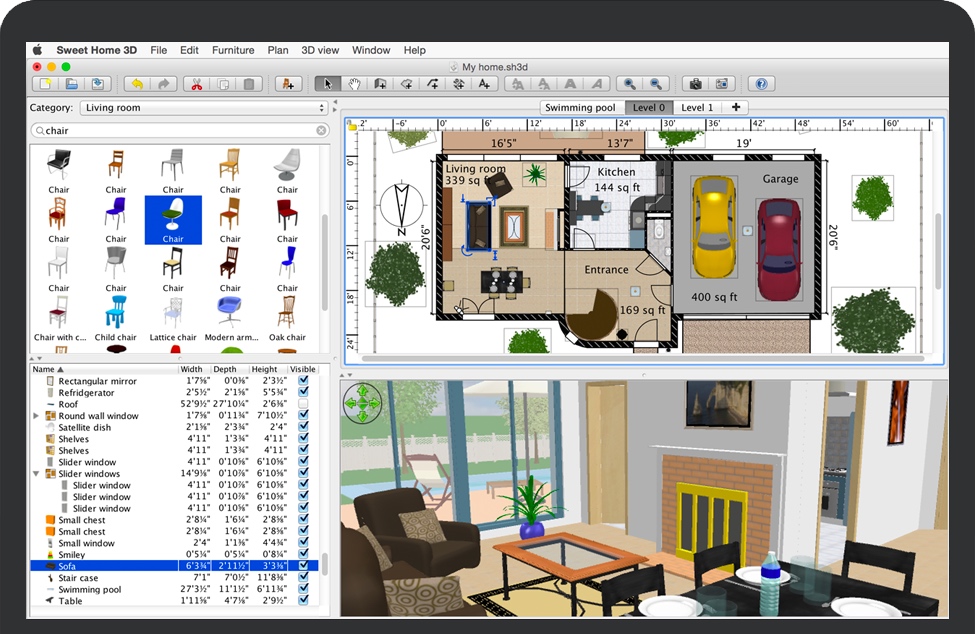Click the Cut scissors toolbar icon
975x634 pixels.
(x=196, y=84)
